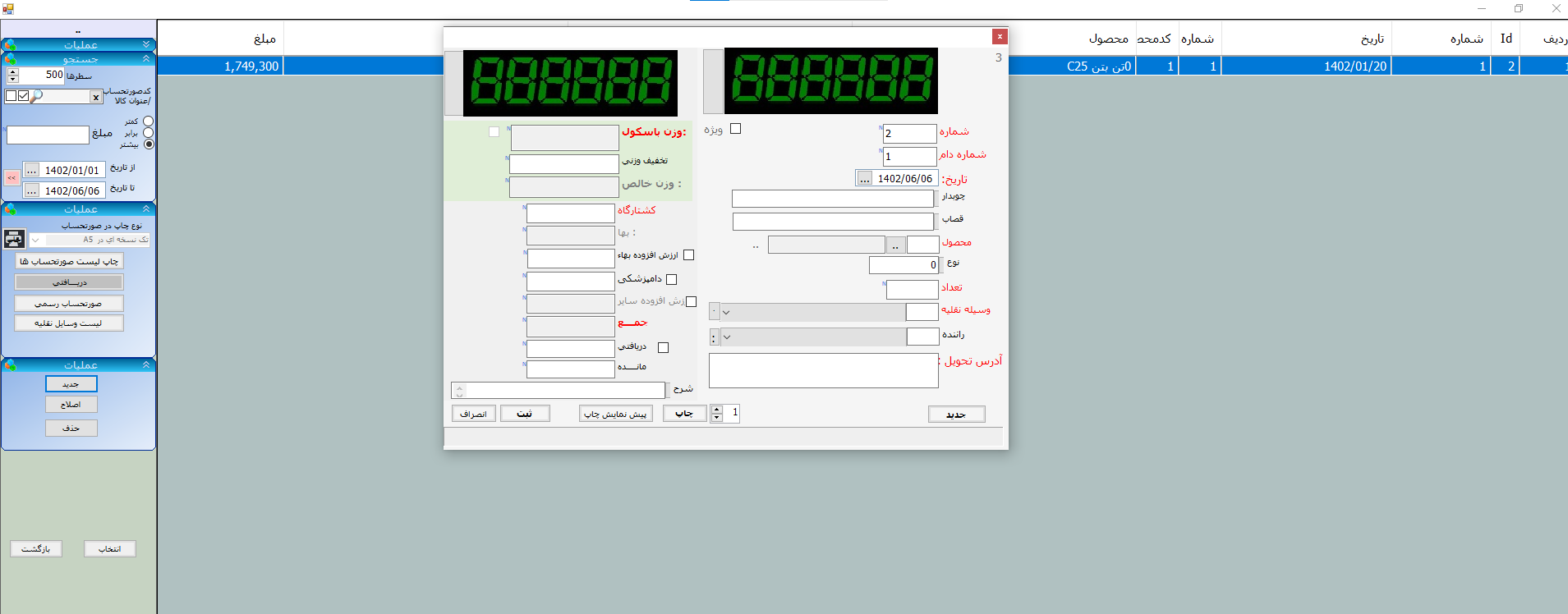Click the صورتحساب رسمی button
This screenshot has width=1568, height=614.
(x=69, y=303)
